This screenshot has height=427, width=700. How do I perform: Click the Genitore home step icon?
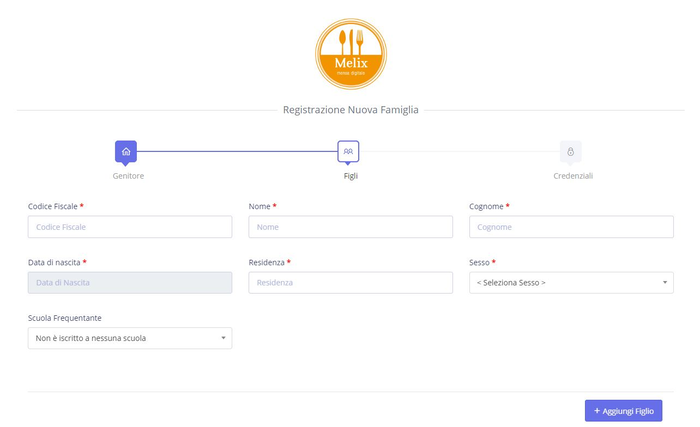[x=126, y=152]
